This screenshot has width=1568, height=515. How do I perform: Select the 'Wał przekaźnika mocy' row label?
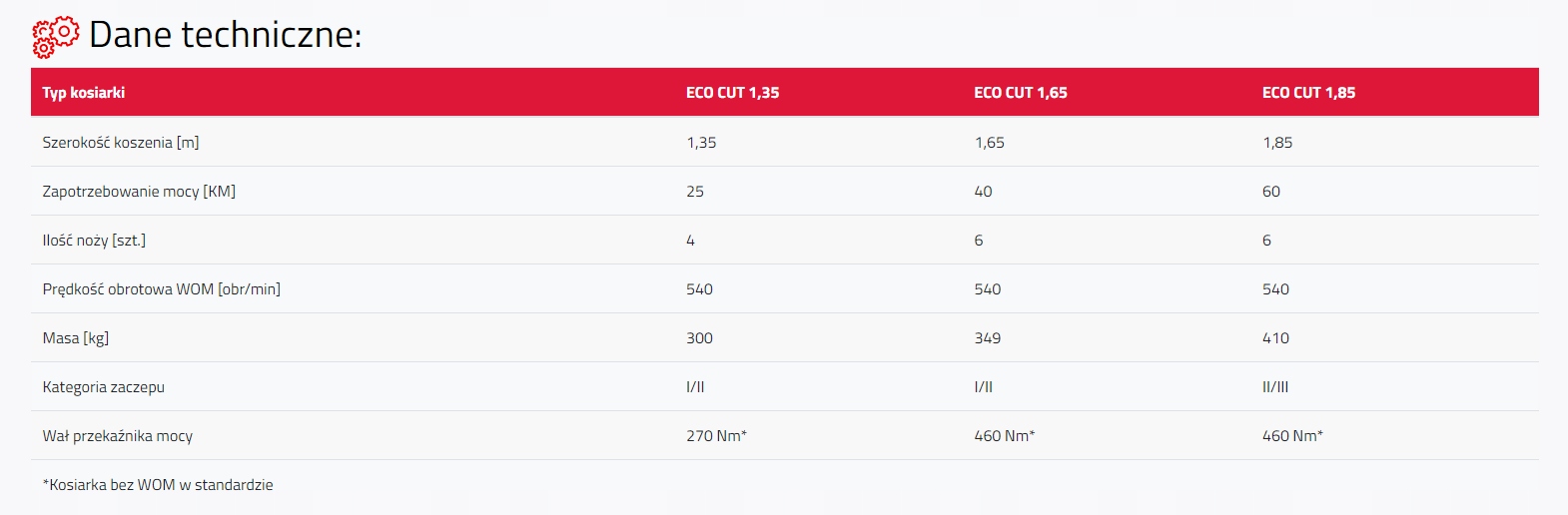point(118,436)
